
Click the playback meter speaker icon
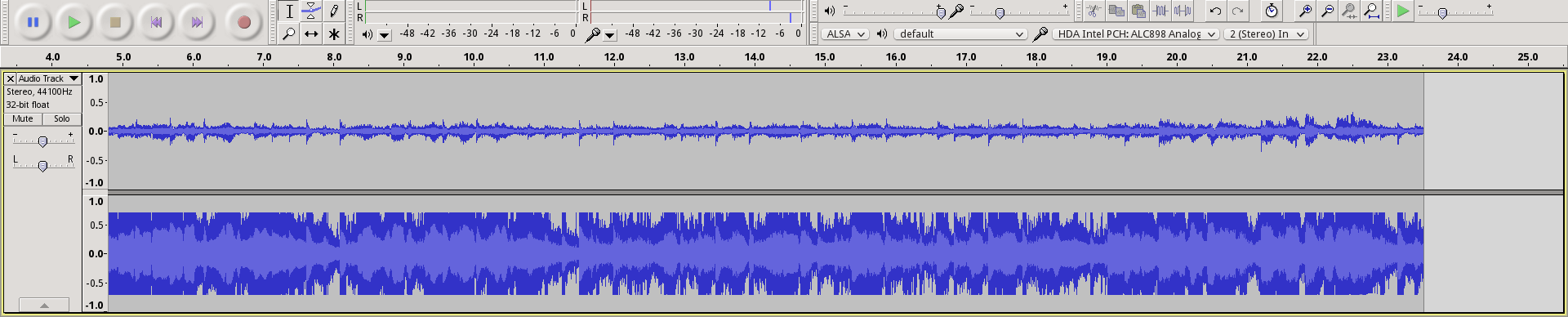pos(367,34)
